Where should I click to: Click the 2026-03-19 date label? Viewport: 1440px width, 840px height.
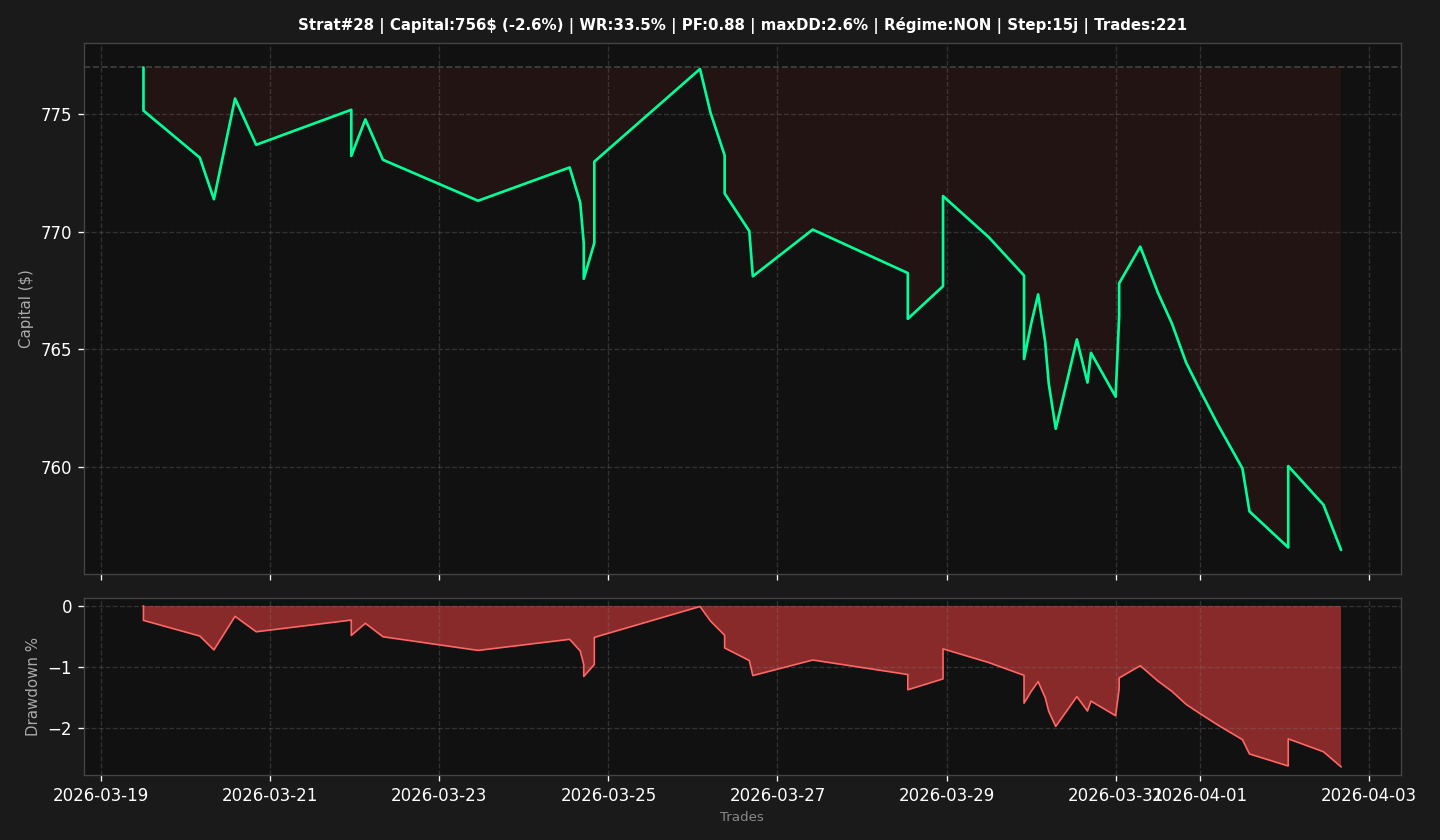(x=101, y=796)
